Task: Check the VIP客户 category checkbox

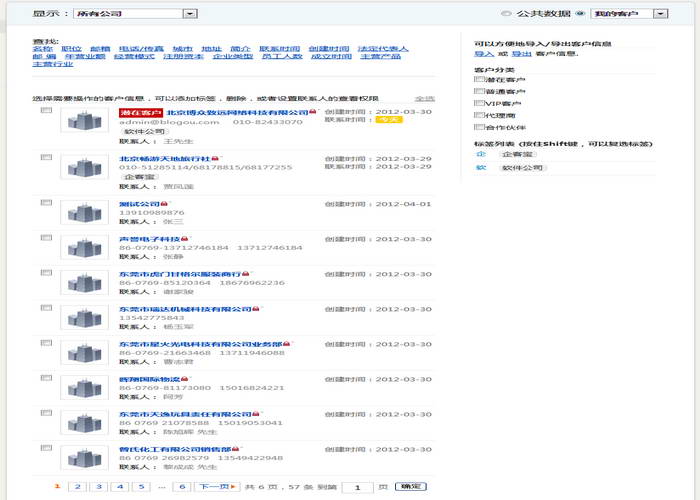Action: (x=479, y=103)
